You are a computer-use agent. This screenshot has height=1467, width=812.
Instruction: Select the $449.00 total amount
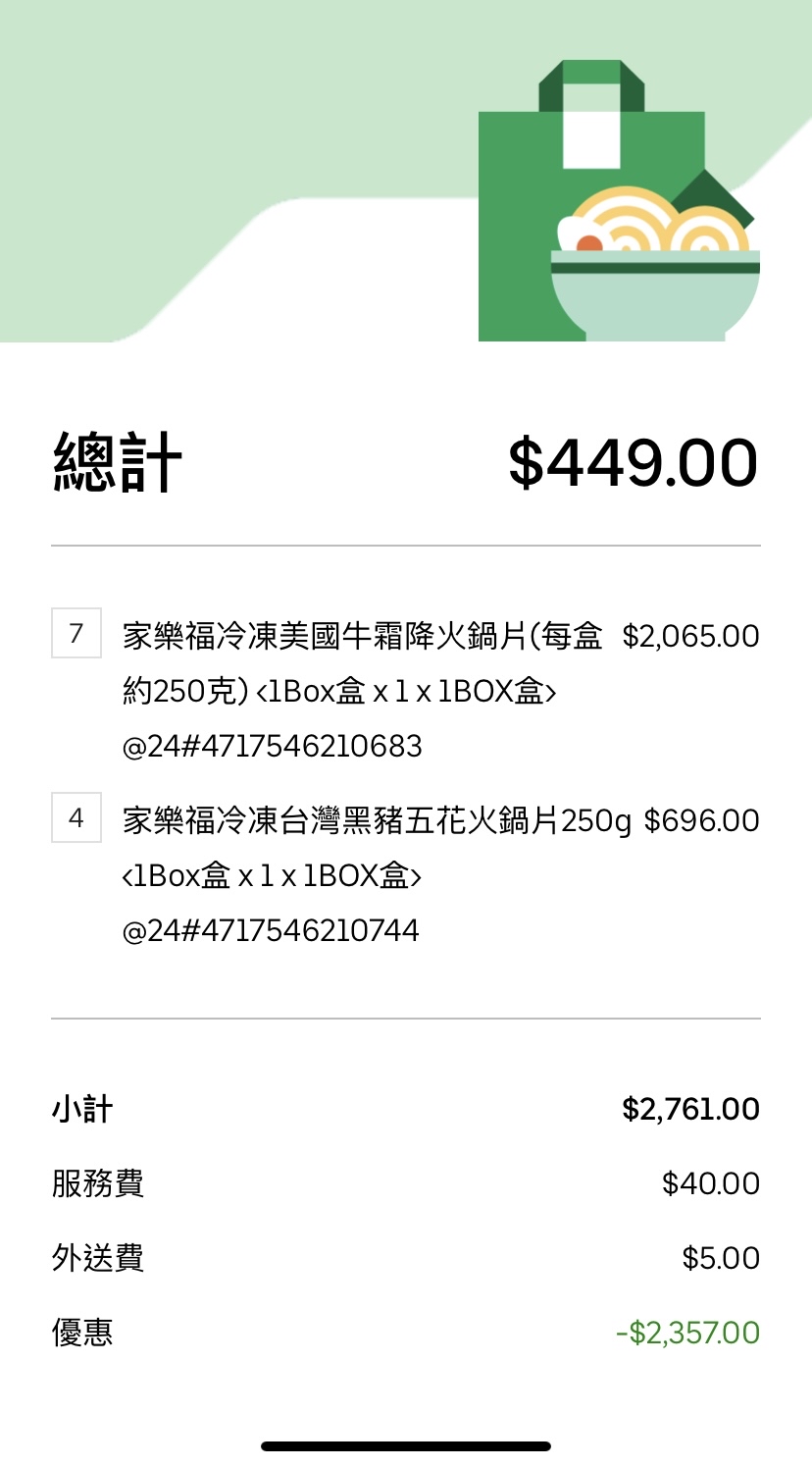[633, 462]
